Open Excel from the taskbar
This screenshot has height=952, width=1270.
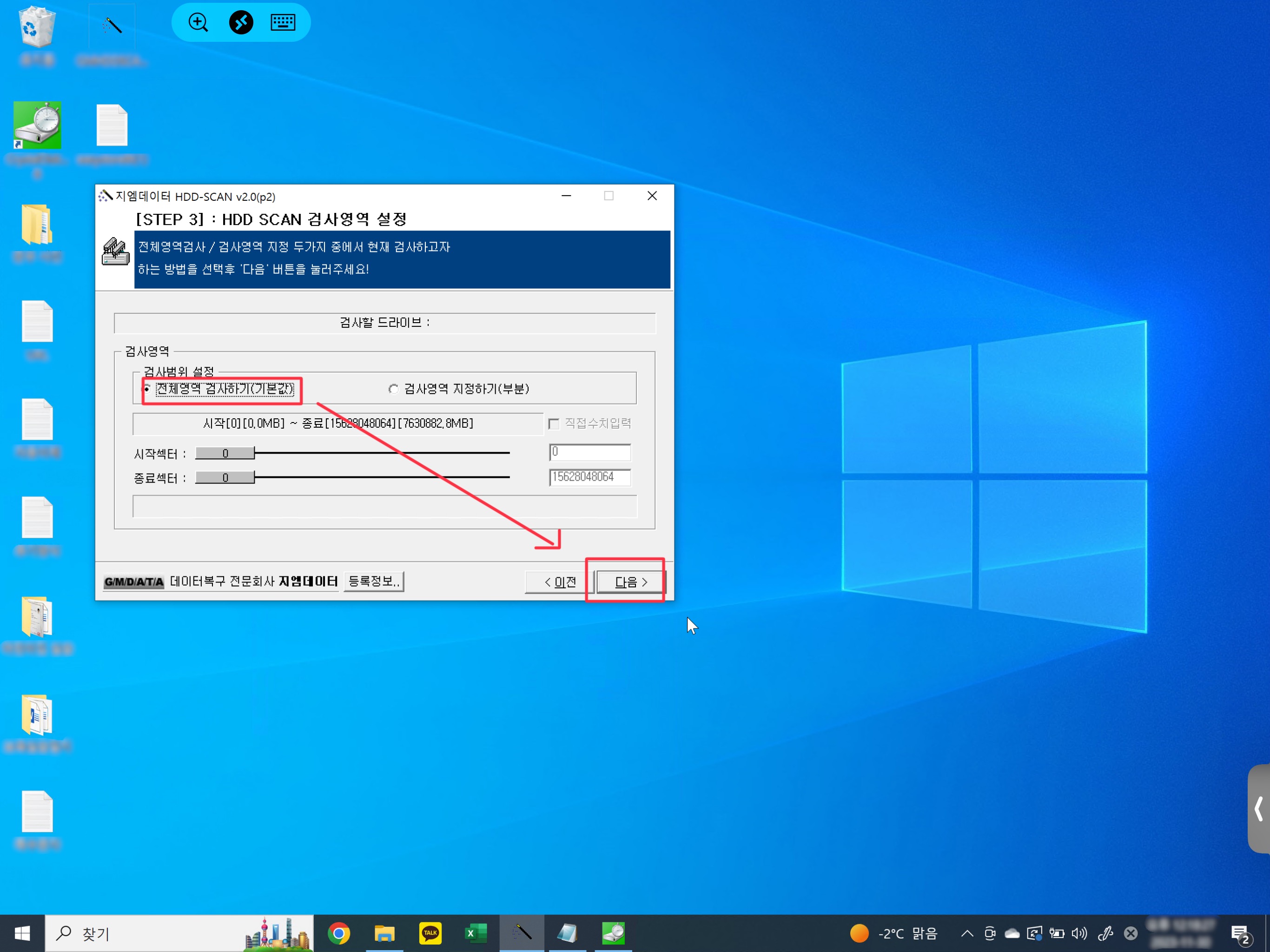tap(476, 933)
